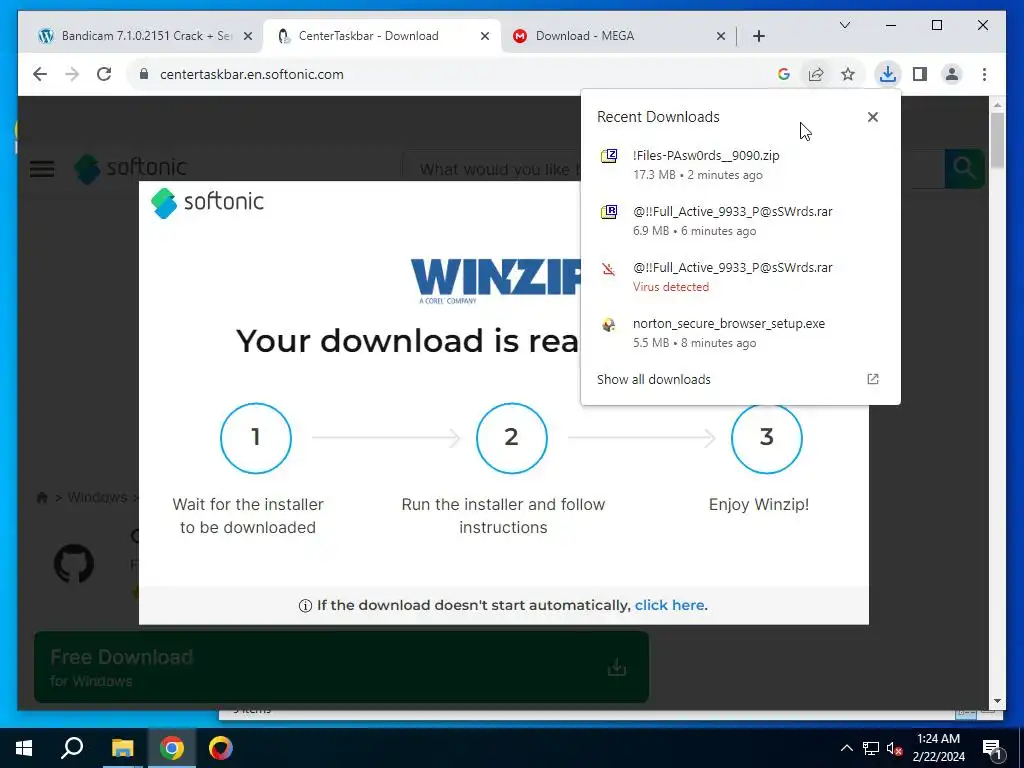Switch to the Download - MEGA tab

618,36
